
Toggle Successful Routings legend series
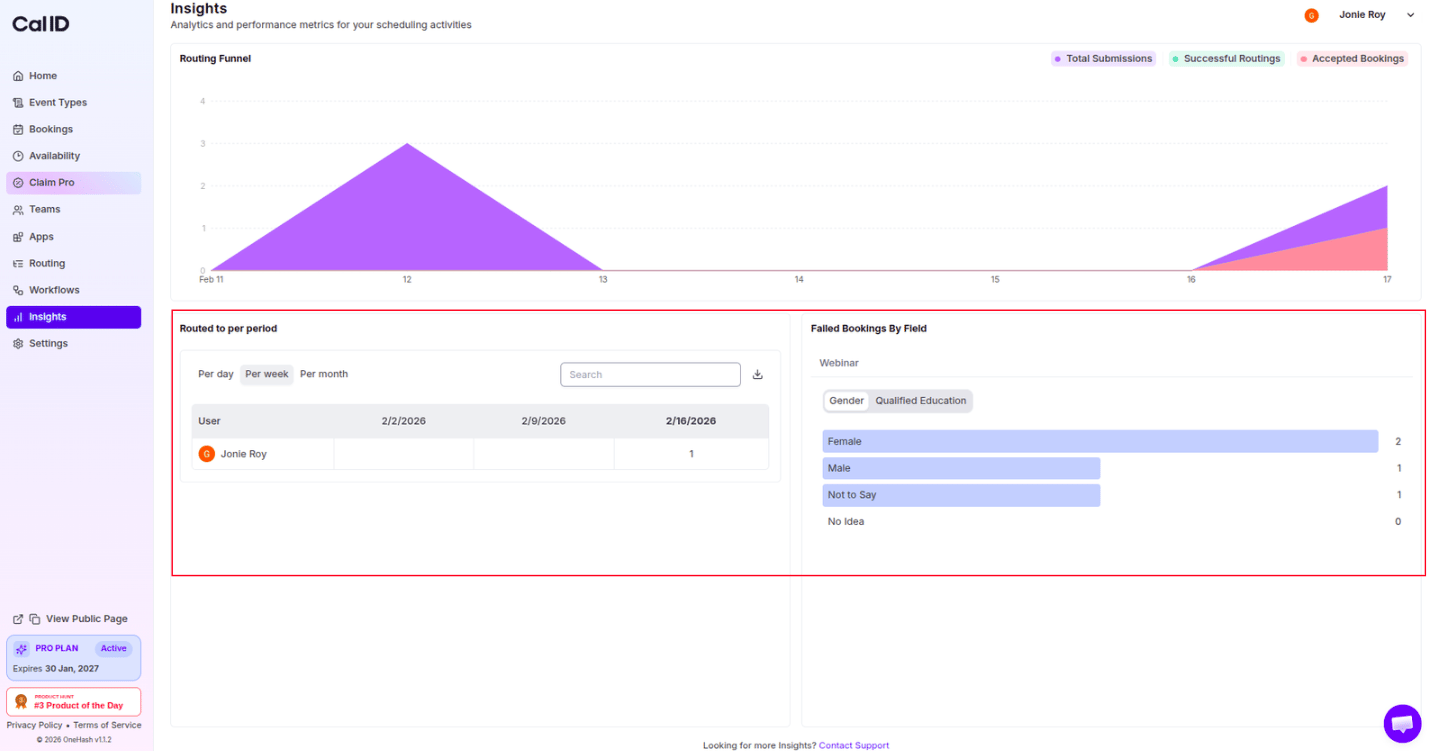click(x=1226, y=59)
